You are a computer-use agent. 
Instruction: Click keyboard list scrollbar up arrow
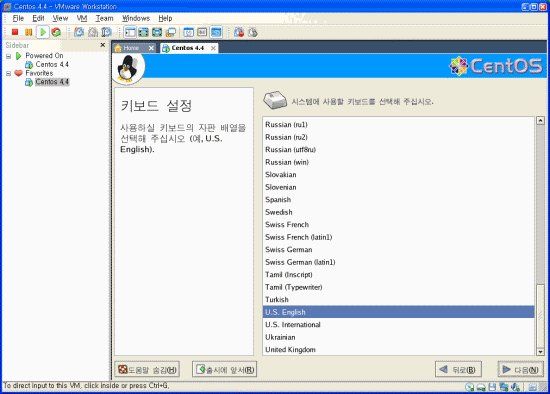click(x=540, y=121)
